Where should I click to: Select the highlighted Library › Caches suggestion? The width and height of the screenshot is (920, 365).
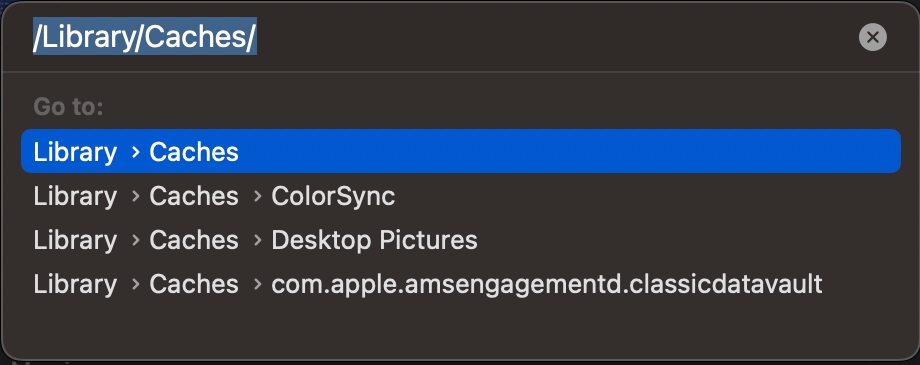click(x=461, y=151)
